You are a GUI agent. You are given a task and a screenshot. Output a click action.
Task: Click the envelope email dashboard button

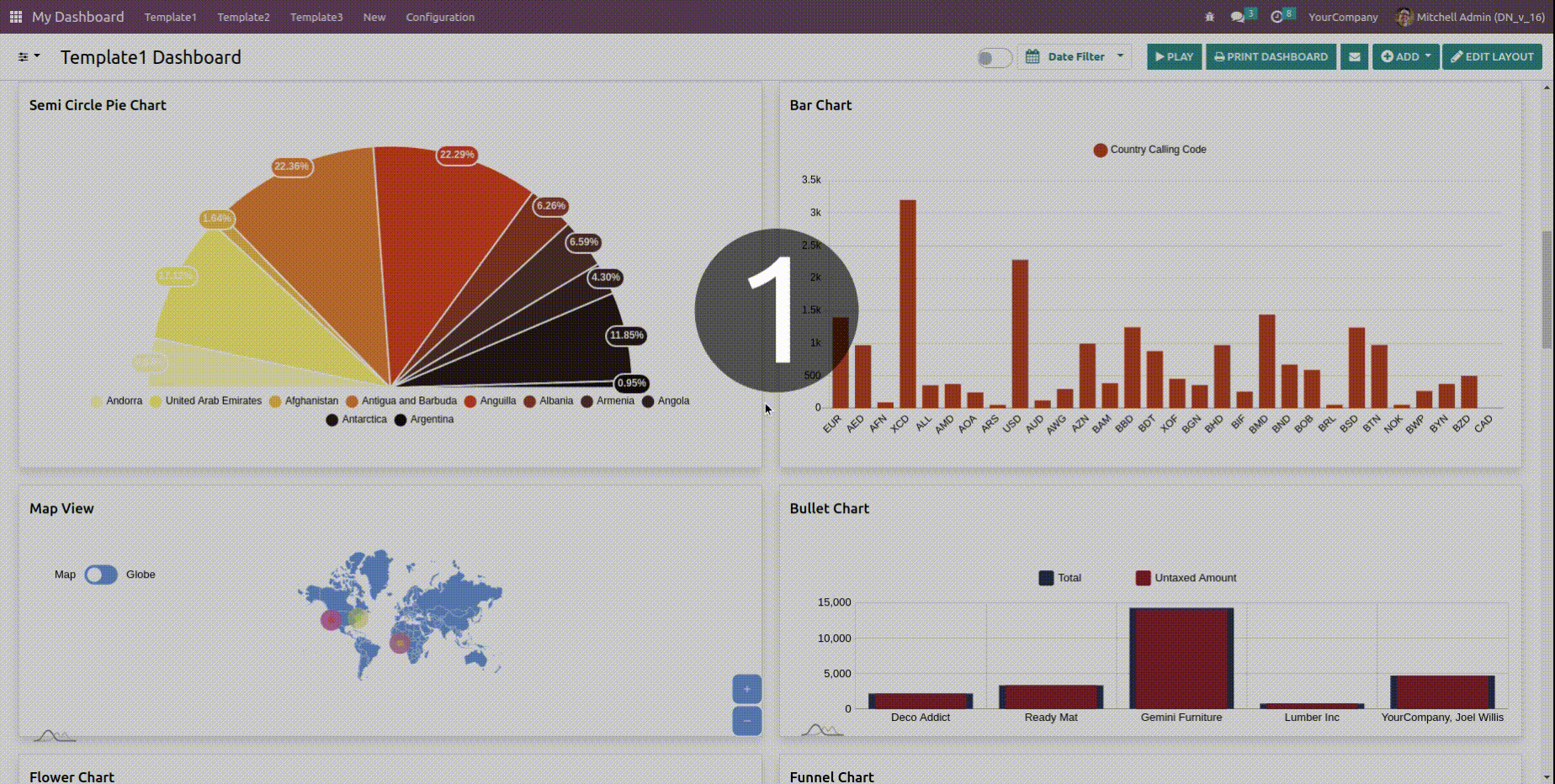point(1354,57)
